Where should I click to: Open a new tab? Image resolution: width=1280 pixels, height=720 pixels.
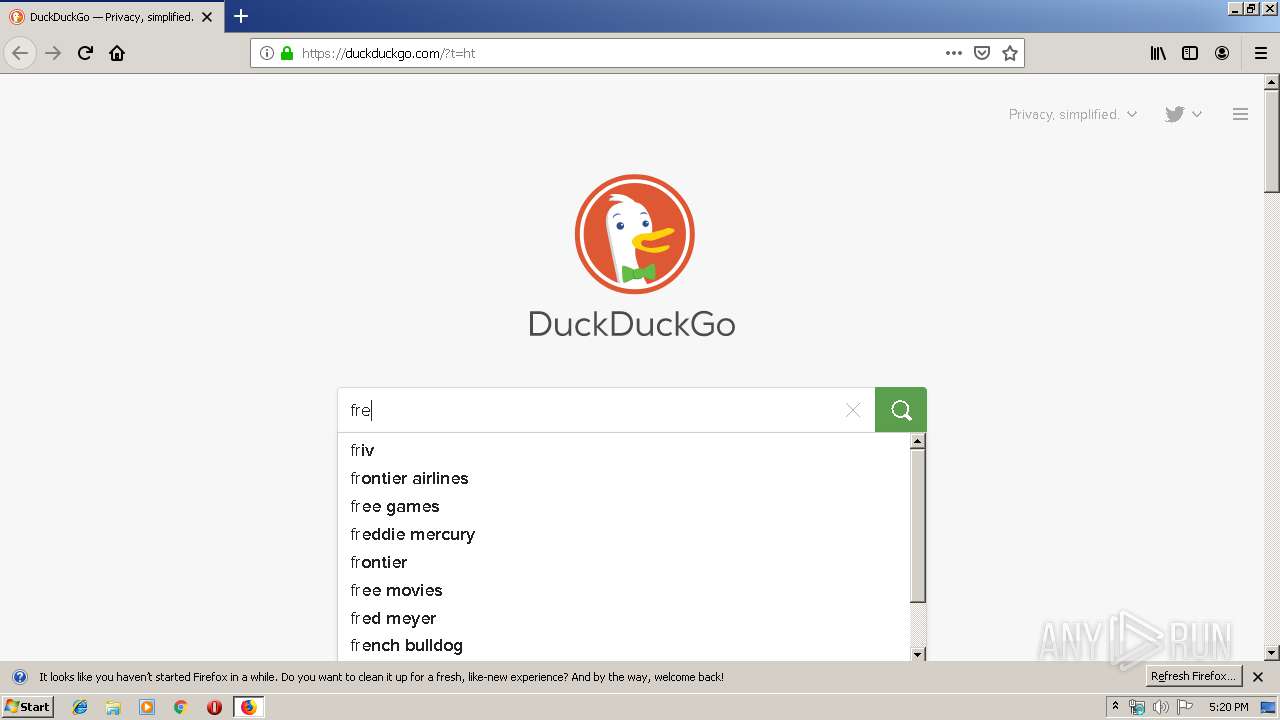[241, 16]
